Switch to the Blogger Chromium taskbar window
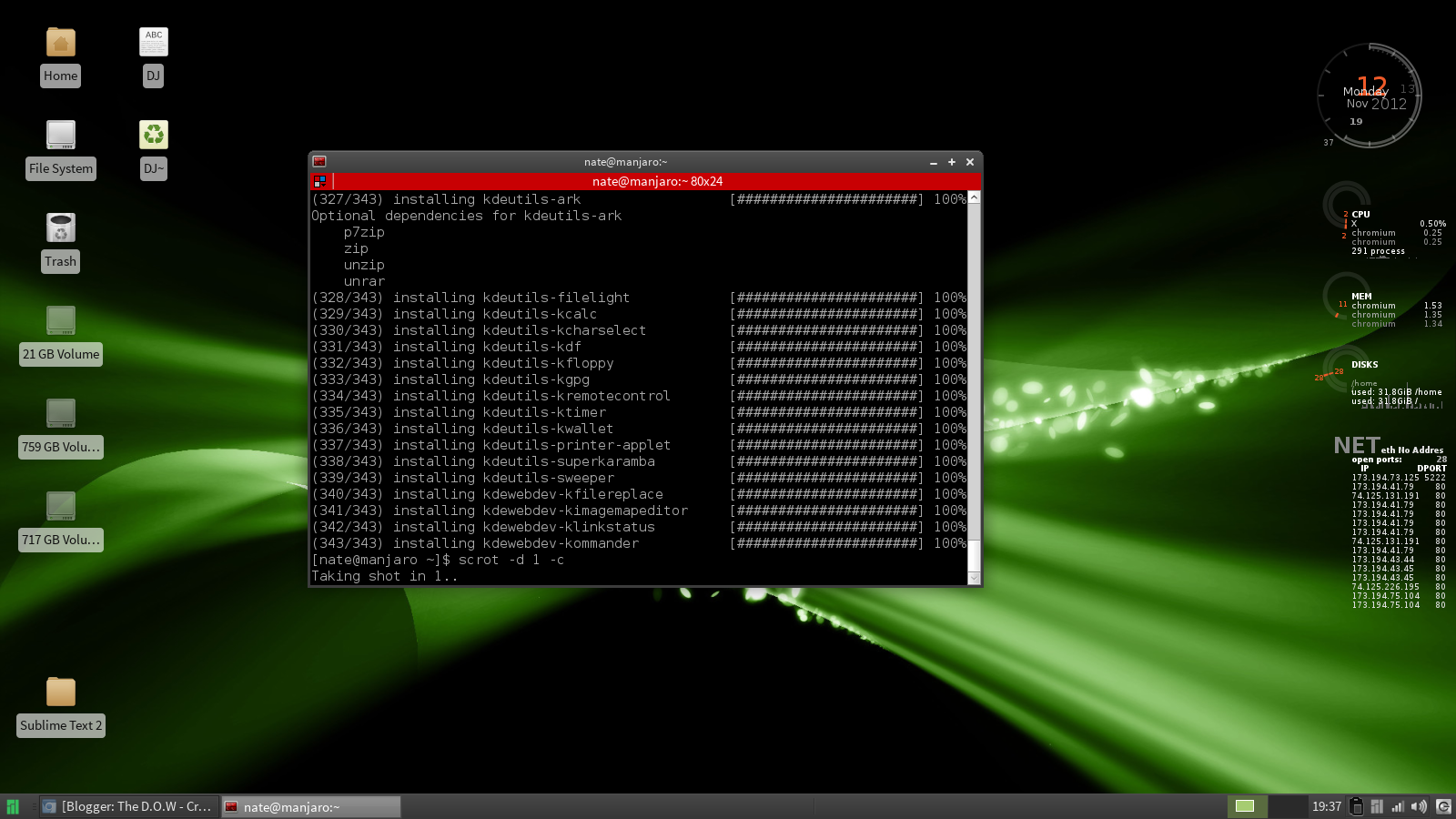The width and height of the screenshot is (1456, 819). pyautogui.click(x=129, y=806)
